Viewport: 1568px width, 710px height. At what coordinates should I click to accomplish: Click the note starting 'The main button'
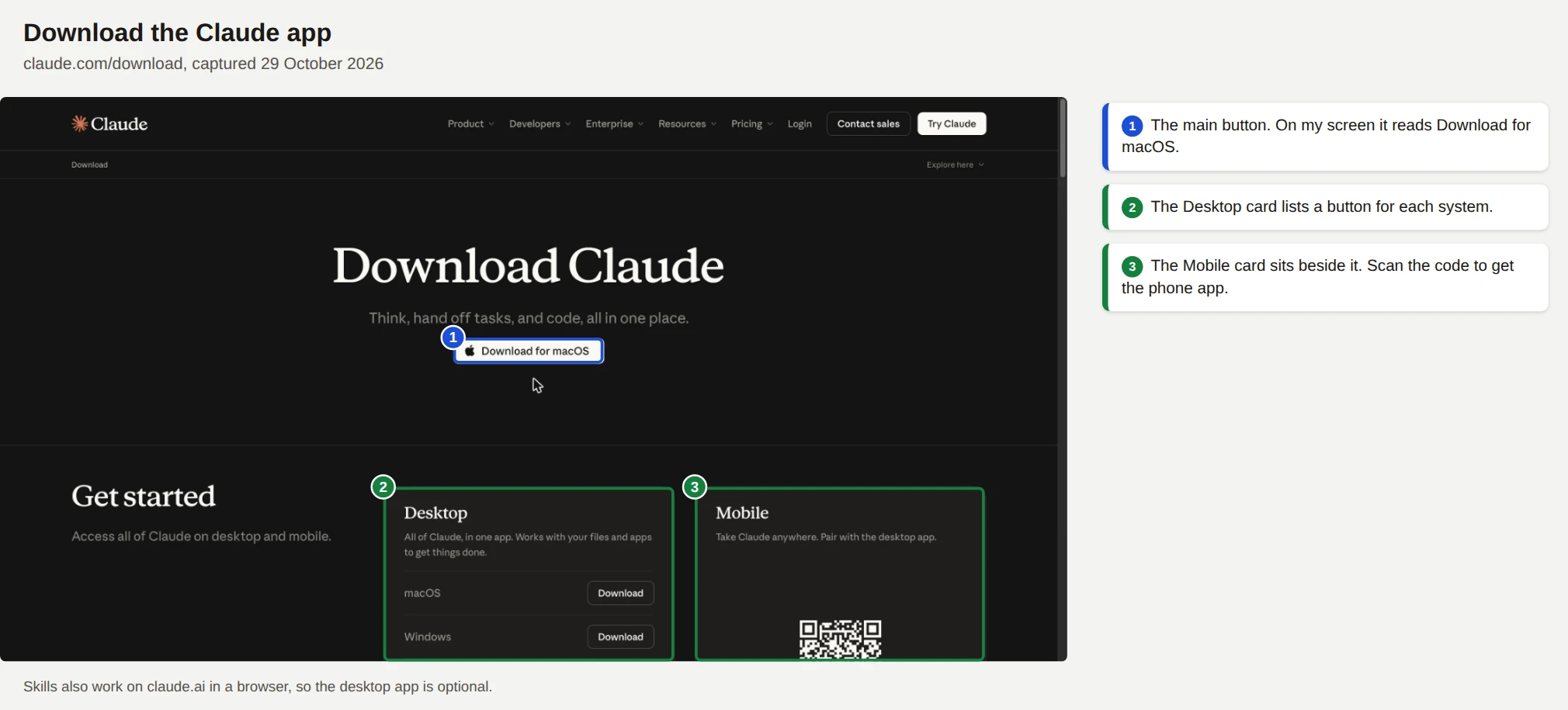pos(1325,137)
